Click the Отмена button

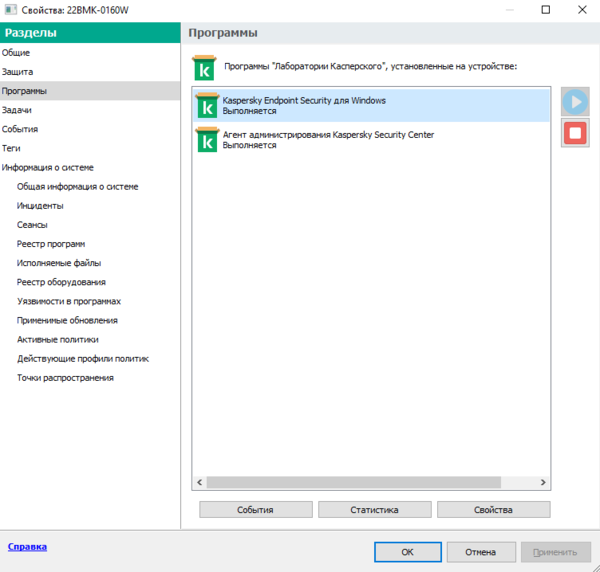(481, 552)
